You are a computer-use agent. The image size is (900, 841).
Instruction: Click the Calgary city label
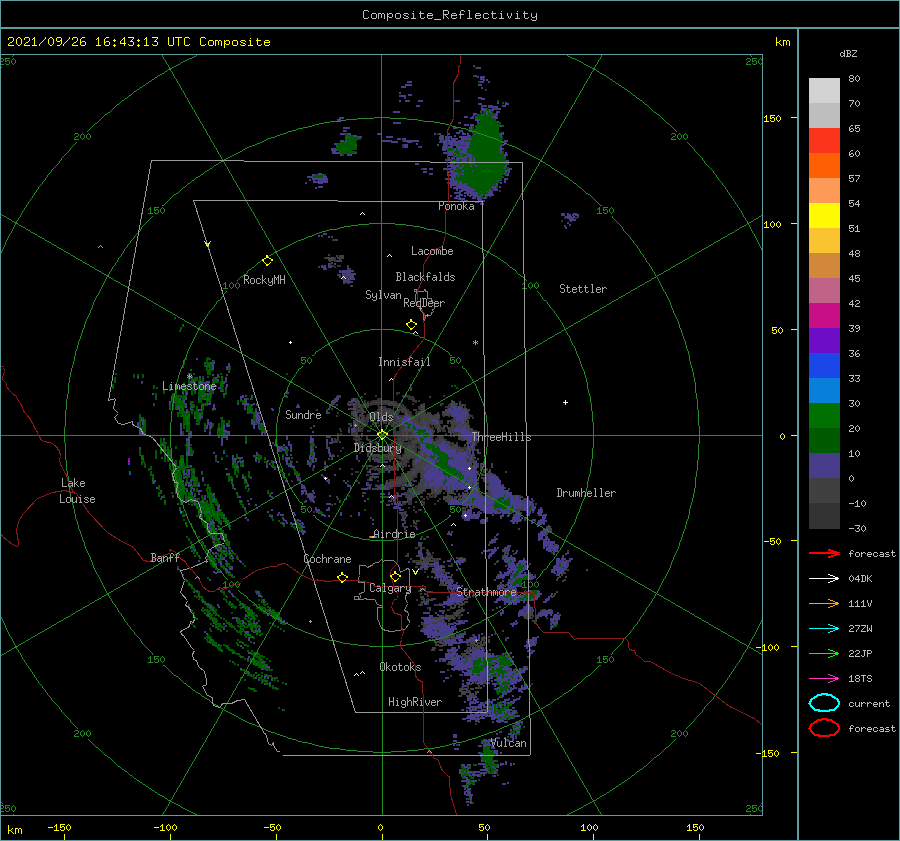coord(390,588)
